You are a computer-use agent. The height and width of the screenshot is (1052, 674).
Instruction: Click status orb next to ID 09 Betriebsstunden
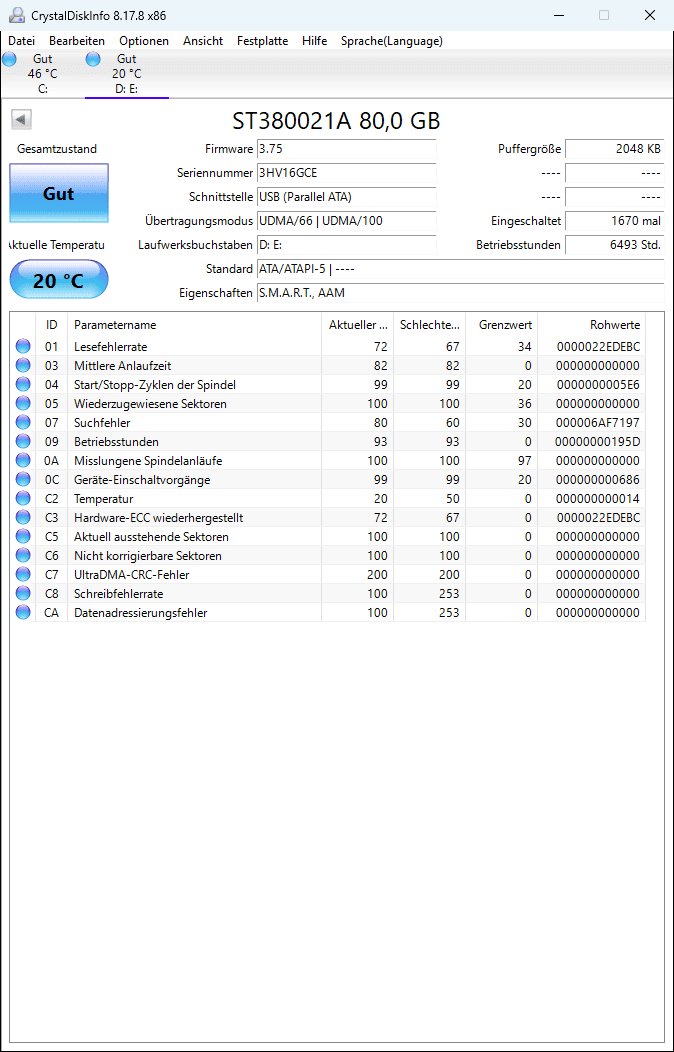[23, 442]
